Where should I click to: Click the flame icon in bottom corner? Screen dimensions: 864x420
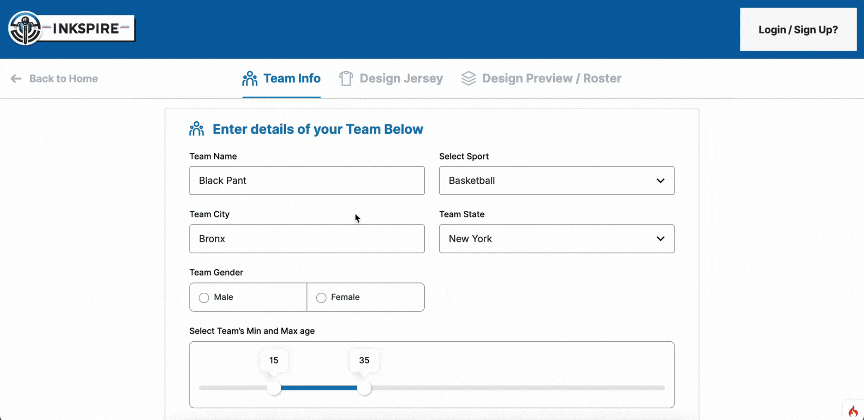tap(851, 410)
